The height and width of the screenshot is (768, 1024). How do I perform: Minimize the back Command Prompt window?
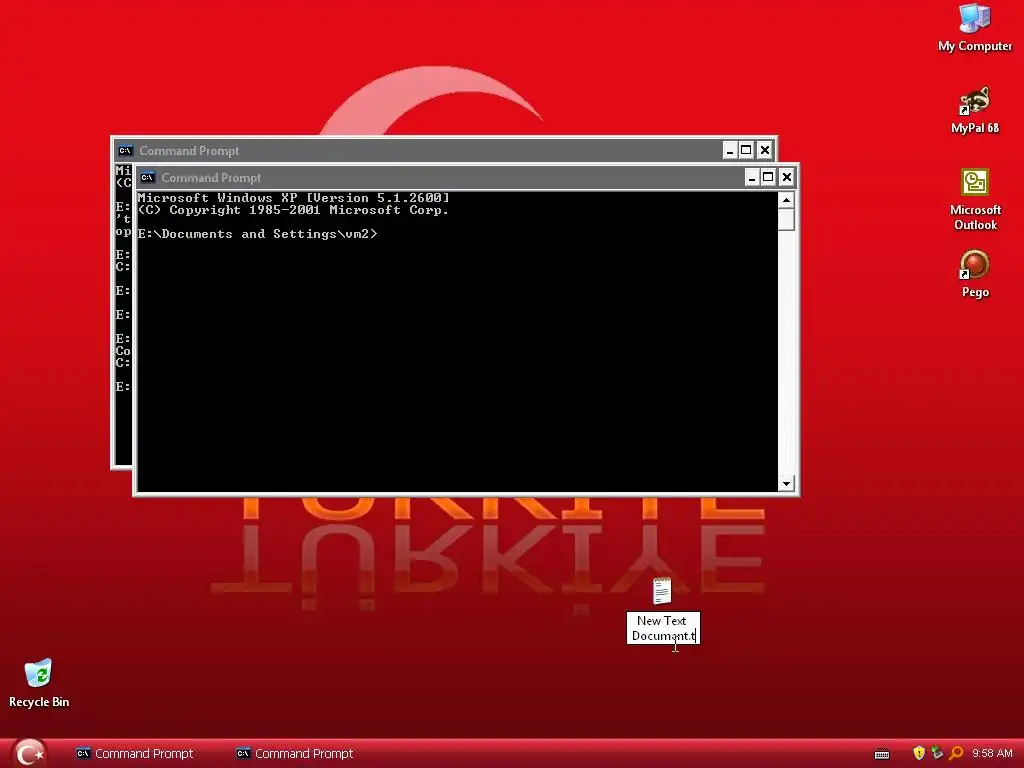pyautogui.click(x=729, y=150)
